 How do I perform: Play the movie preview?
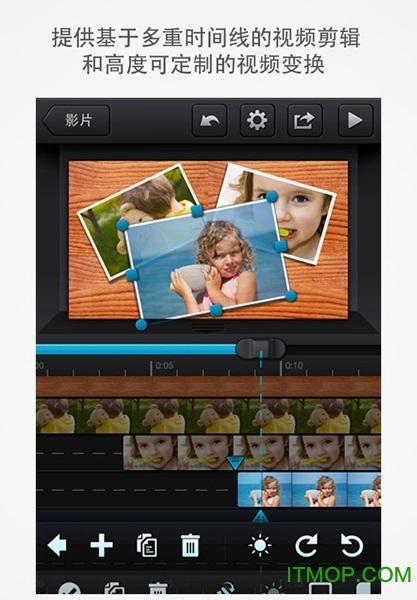click(x=355, y=120)
